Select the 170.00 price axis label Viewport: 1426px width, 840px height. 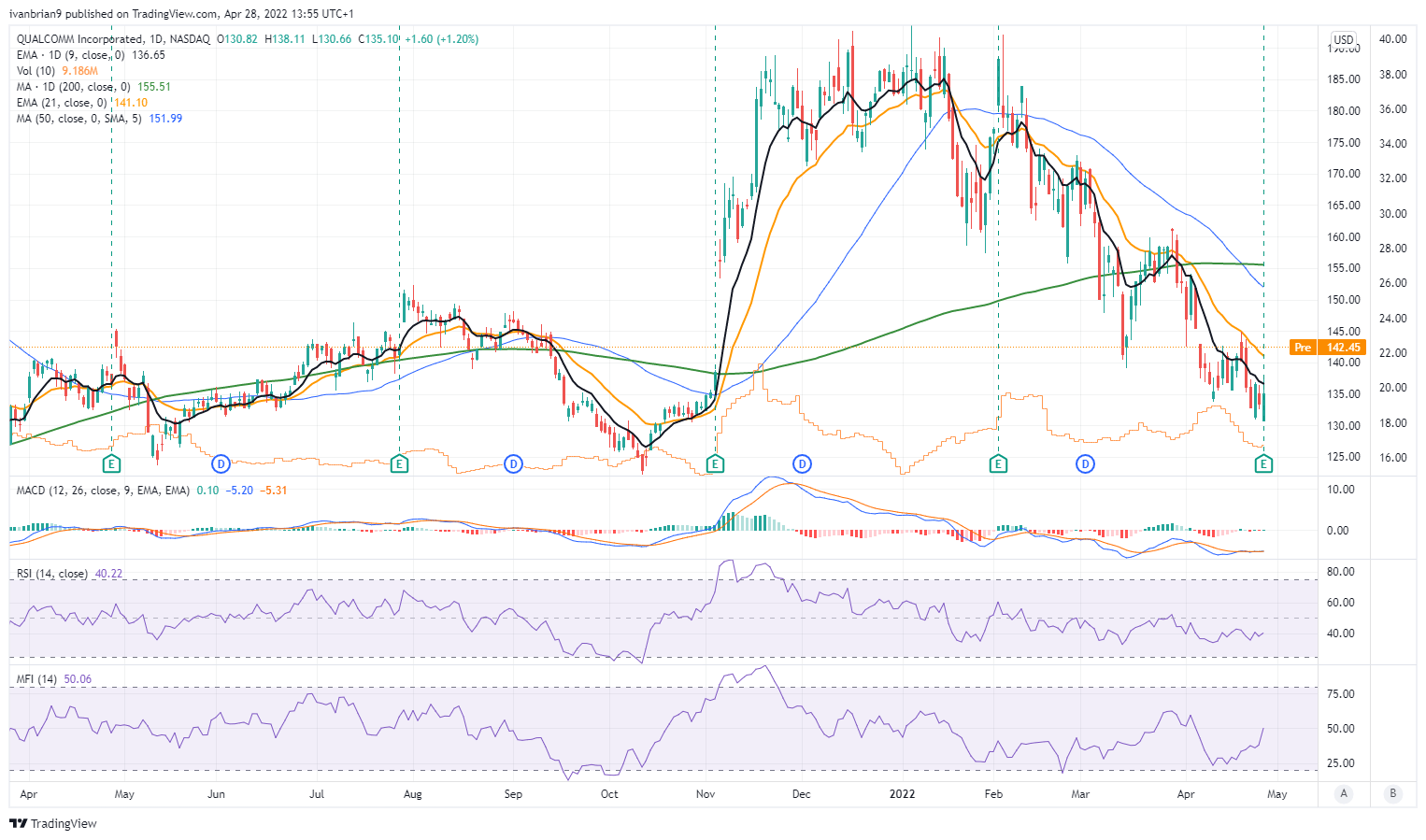coord(1344,174)
